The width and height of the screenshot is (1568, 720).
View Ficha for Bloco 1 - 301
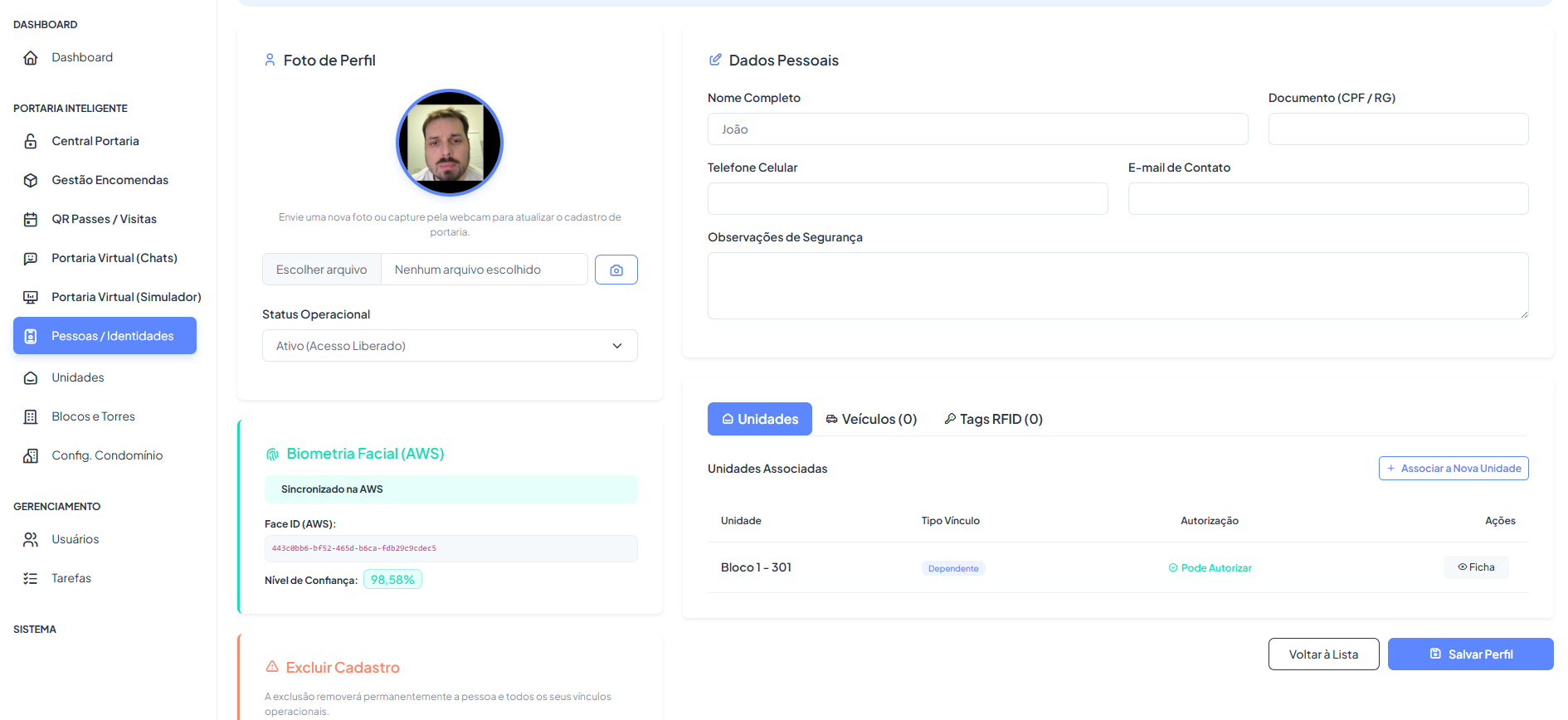pyautogui.click(x=1476, y=567)
